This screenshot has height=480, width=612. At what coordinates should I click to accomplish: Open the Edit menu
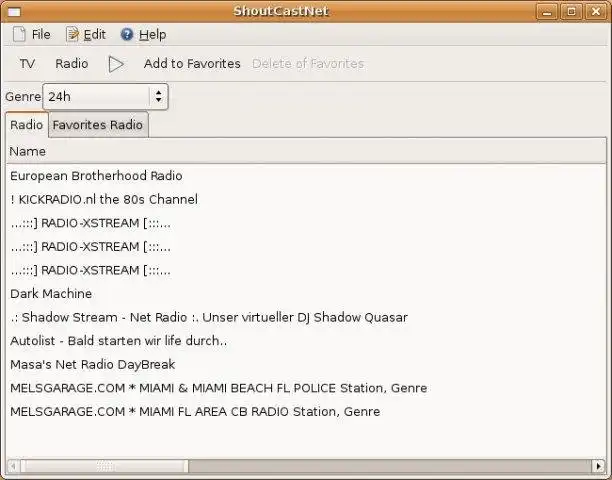[86, 34]
